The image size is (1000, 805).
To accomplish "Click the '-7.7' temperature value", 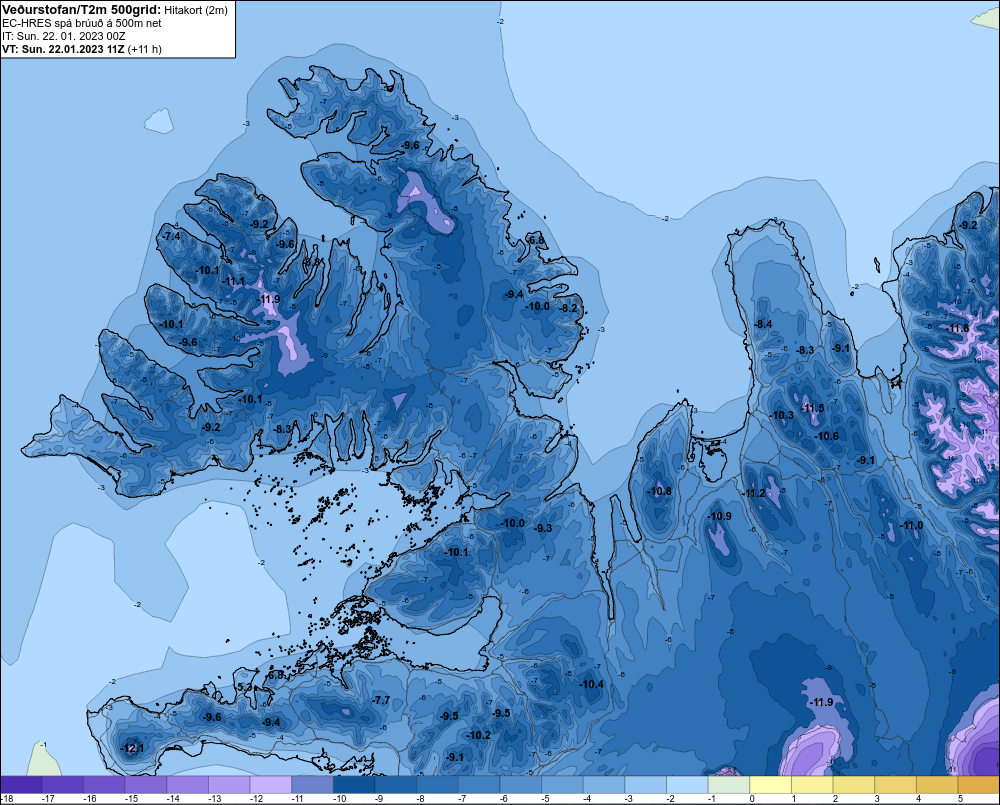I will [381, 700].
